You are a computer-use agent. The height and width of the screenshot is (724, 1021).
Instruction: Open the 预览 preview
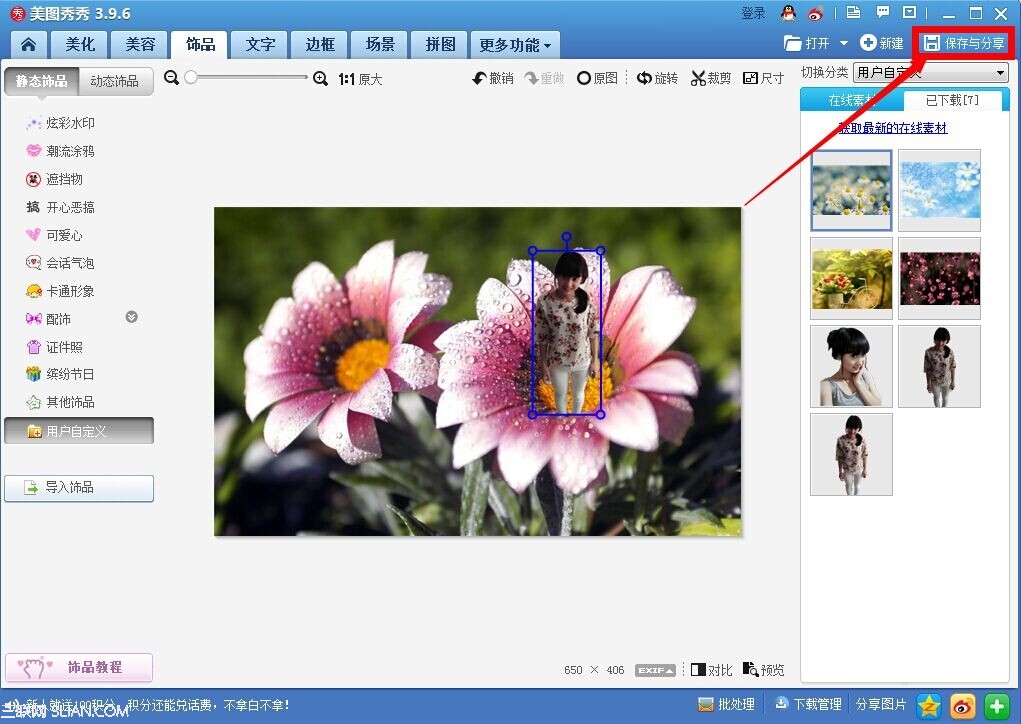(764, 669)
